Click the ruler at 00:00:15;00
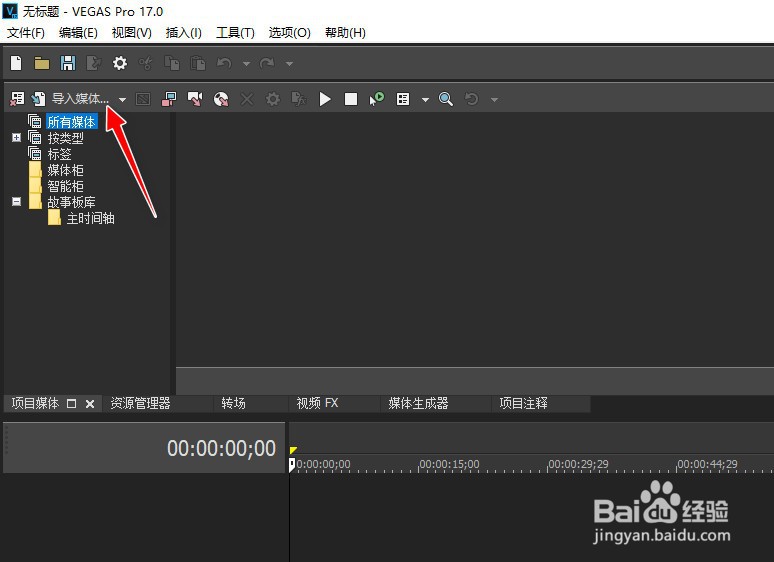This screenshot has height=562, width=774. tap(449, 464)
